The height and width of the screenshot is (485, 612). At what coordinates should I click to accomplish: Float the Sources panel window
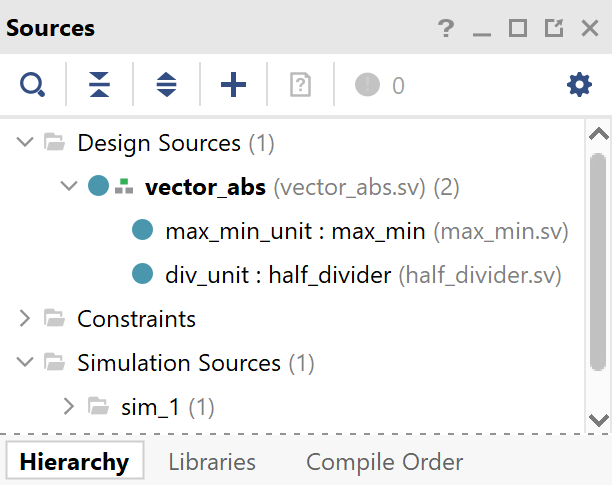pos(553,28)
